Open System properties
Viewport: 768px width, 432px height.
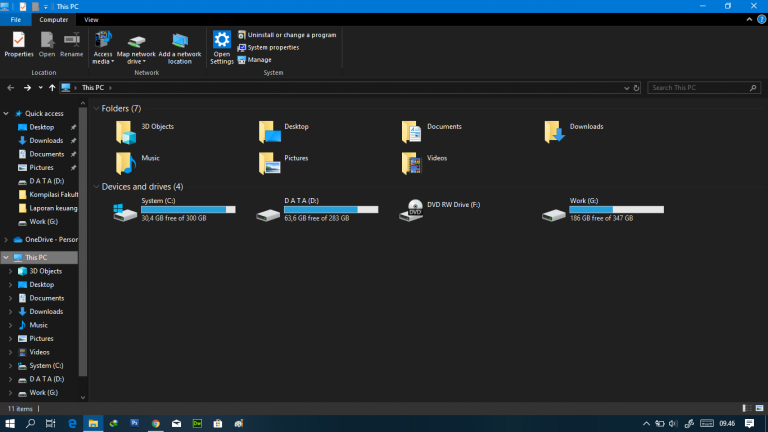pyautogui.click(x=268, y=48)
